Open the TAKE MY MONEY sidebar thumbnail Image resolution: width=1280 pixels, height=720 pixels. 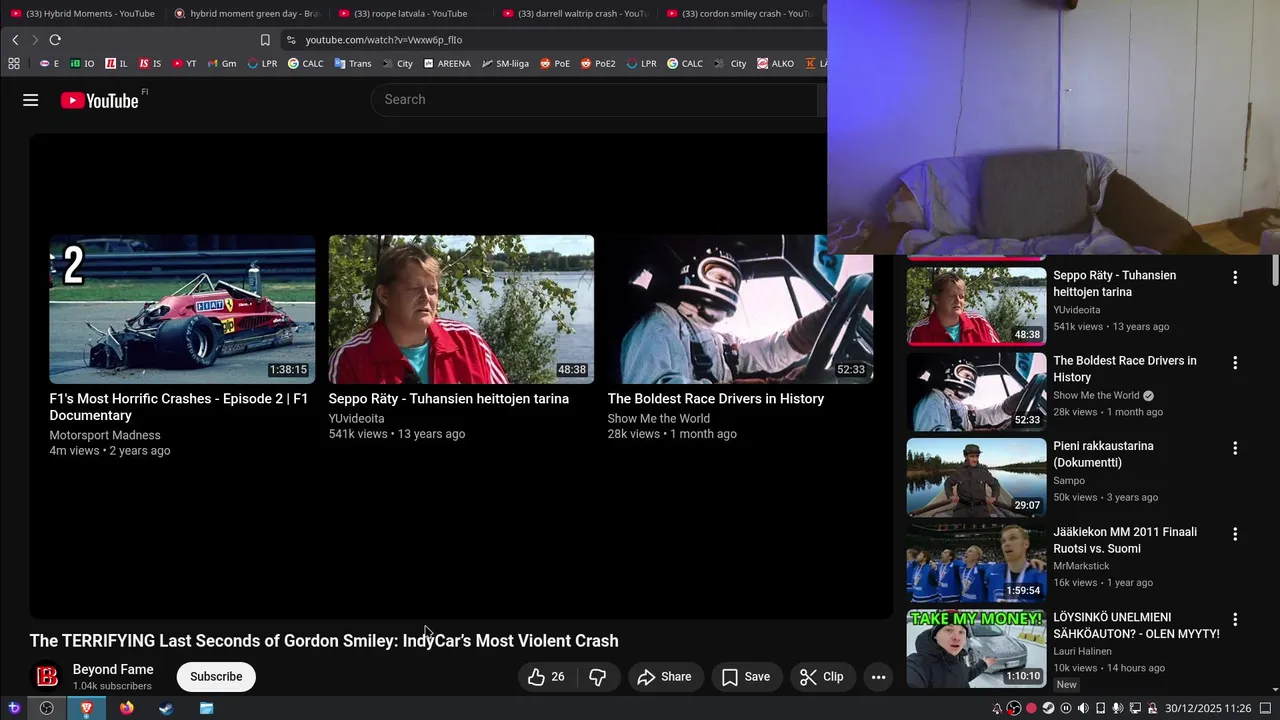(x=977, y=648)
